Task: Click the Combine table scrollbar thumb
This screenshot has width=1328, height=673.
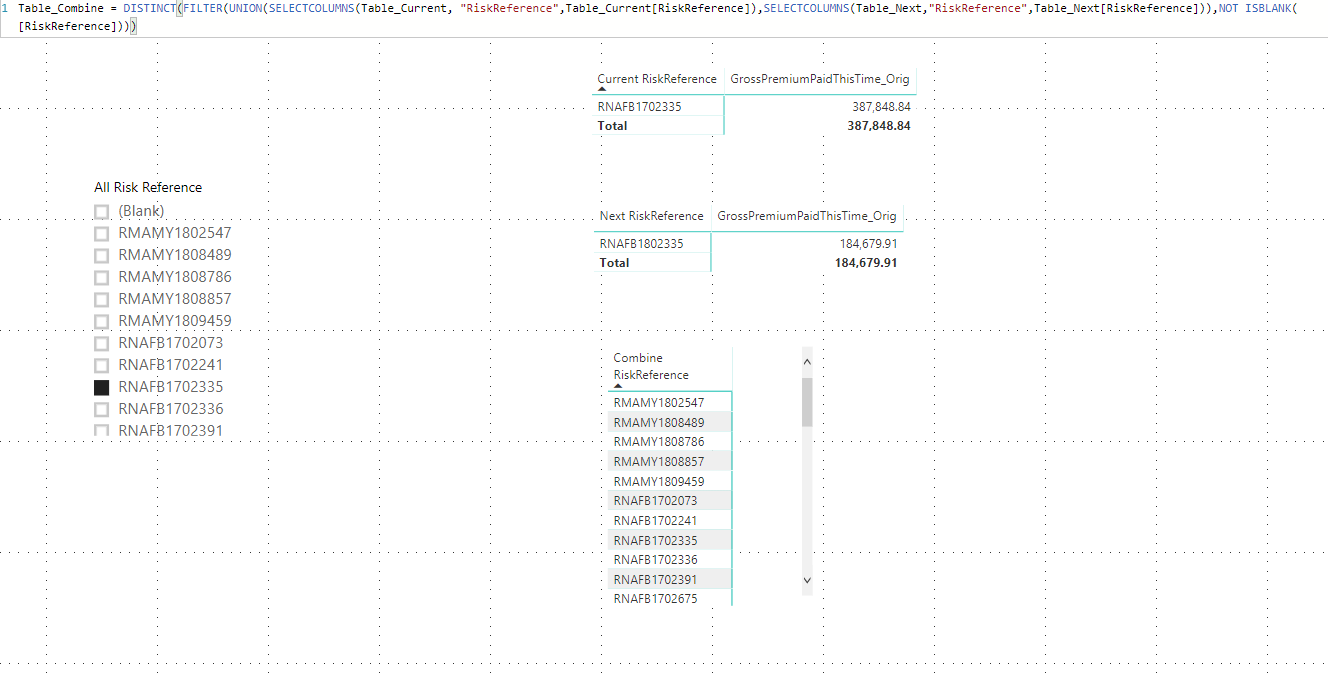Action: [x=807, y=402]
